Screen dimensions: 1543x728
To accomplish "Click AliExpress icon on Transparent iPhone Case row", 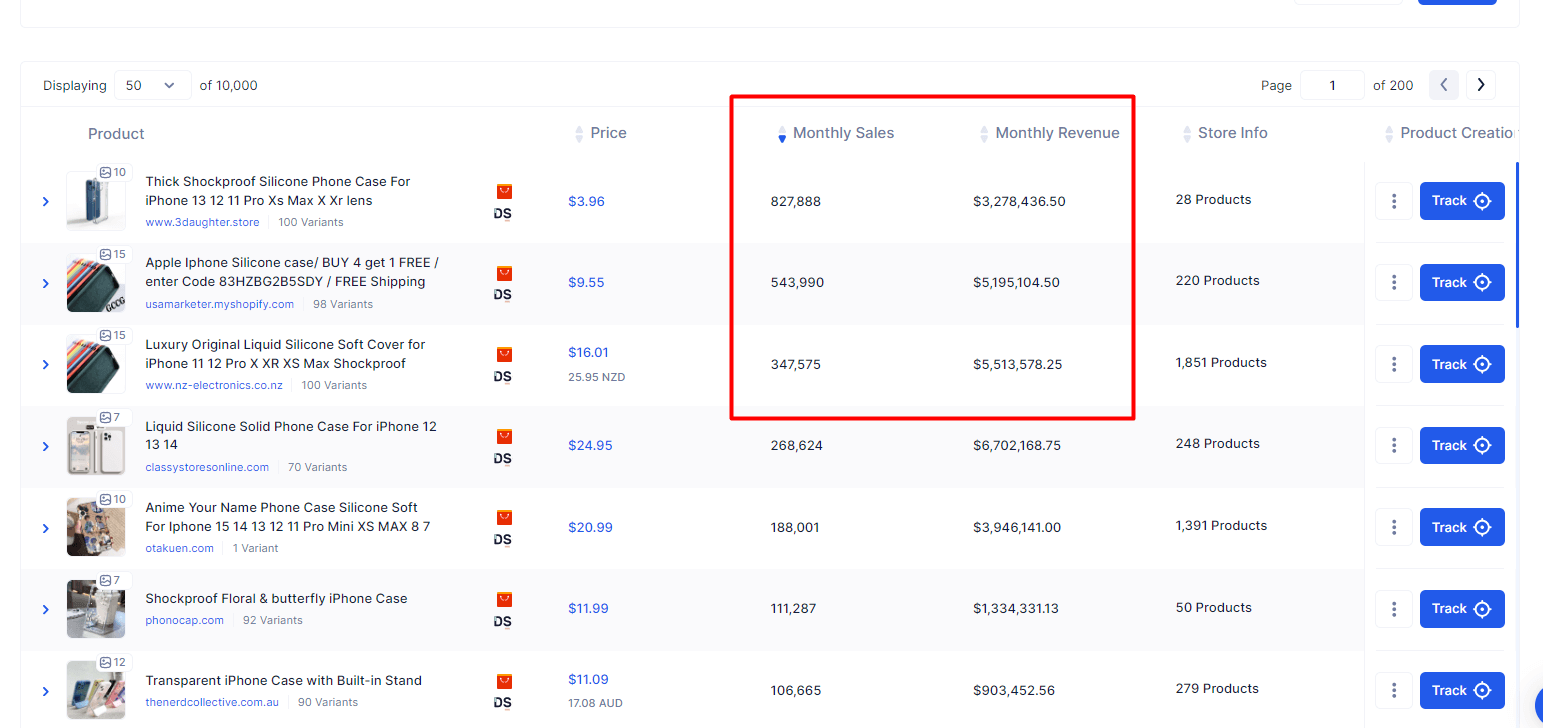I will tap(505, 682).
